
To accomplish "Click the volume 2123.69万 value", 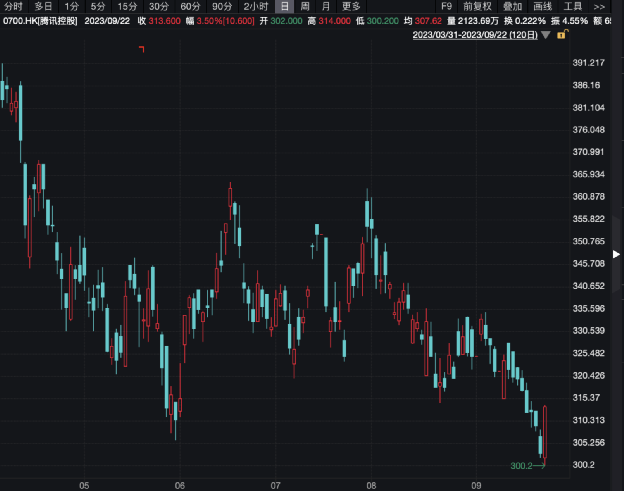I will pyautogui.click(x=478, y=21).
